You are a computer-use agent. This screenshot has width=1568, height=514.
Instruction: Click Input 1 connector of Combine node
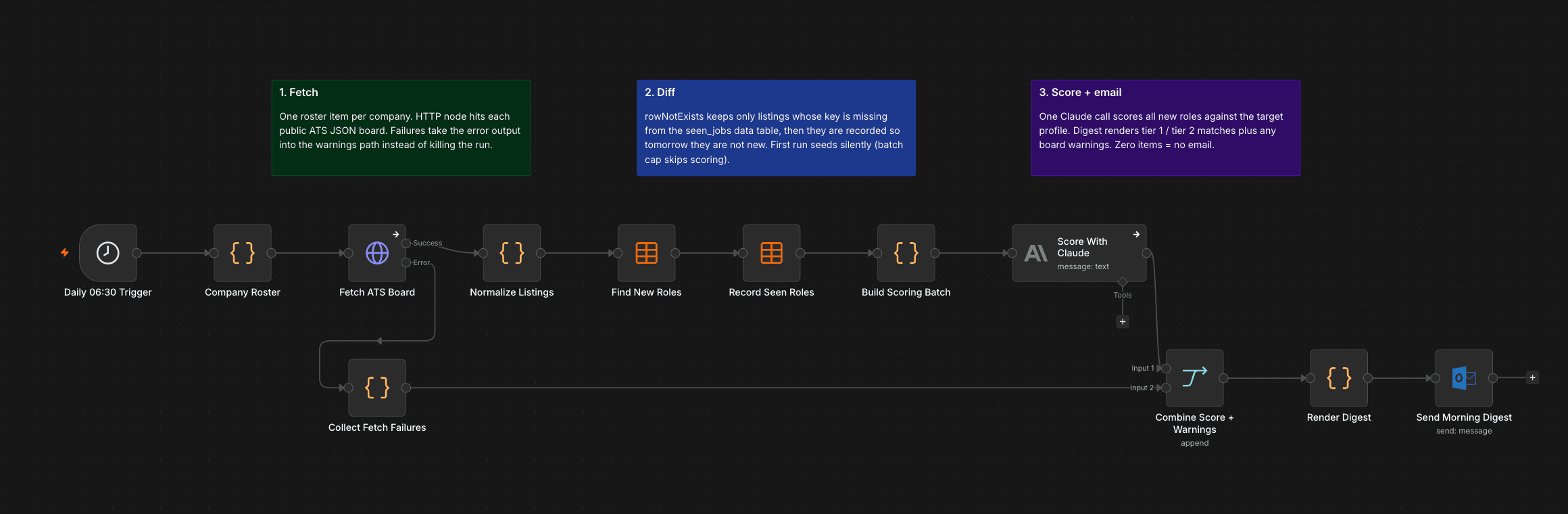1165,369
